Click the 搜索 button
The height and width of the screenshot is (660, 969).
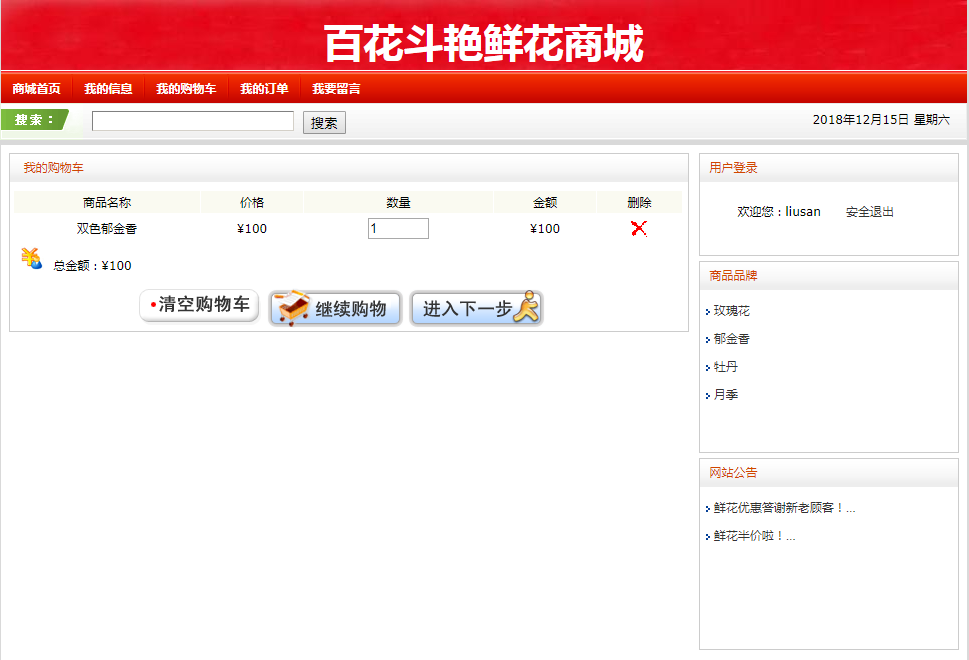[324, 122]
